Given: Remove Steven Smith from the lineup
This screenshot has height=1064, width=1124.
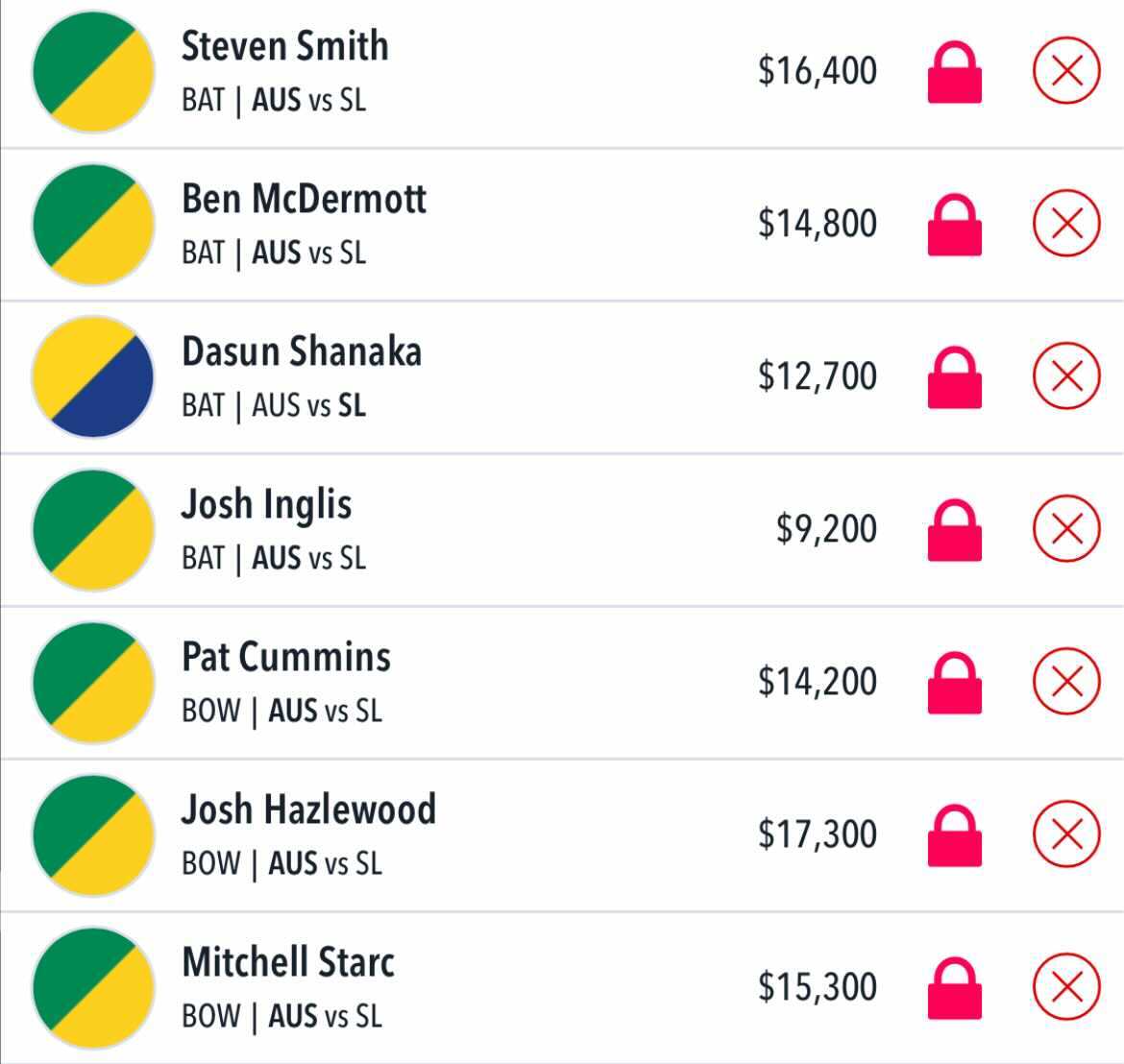Looking at the screenshot, I should coord(1066,70).
